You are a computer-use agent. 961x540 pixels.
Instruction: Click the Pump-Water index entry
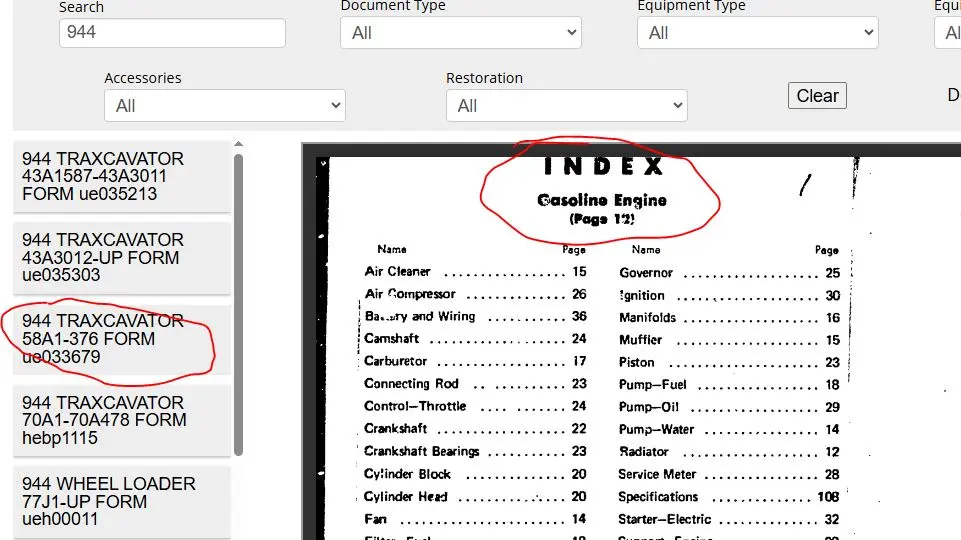729,430
